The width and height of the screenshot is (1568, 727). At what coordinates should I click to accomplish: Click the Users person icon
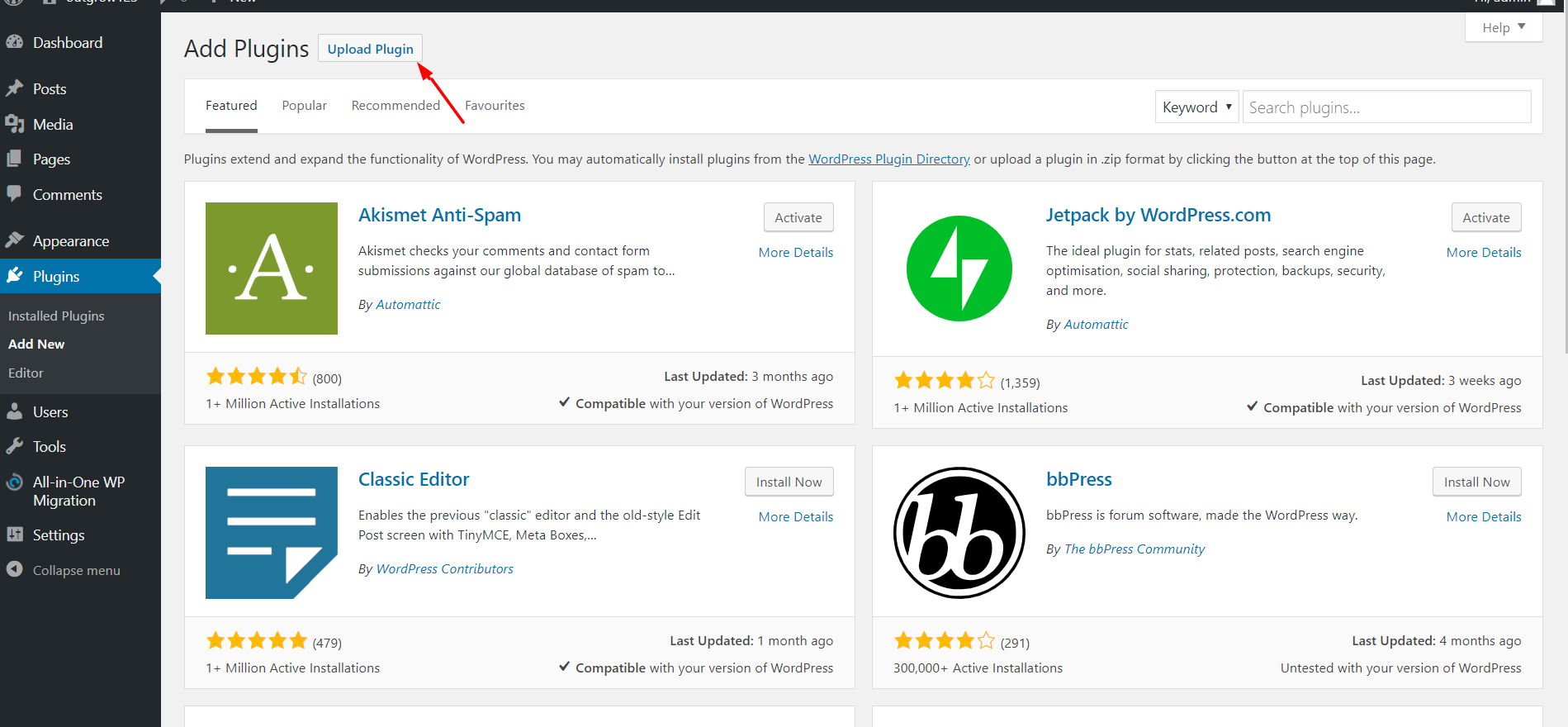[14, 411]
